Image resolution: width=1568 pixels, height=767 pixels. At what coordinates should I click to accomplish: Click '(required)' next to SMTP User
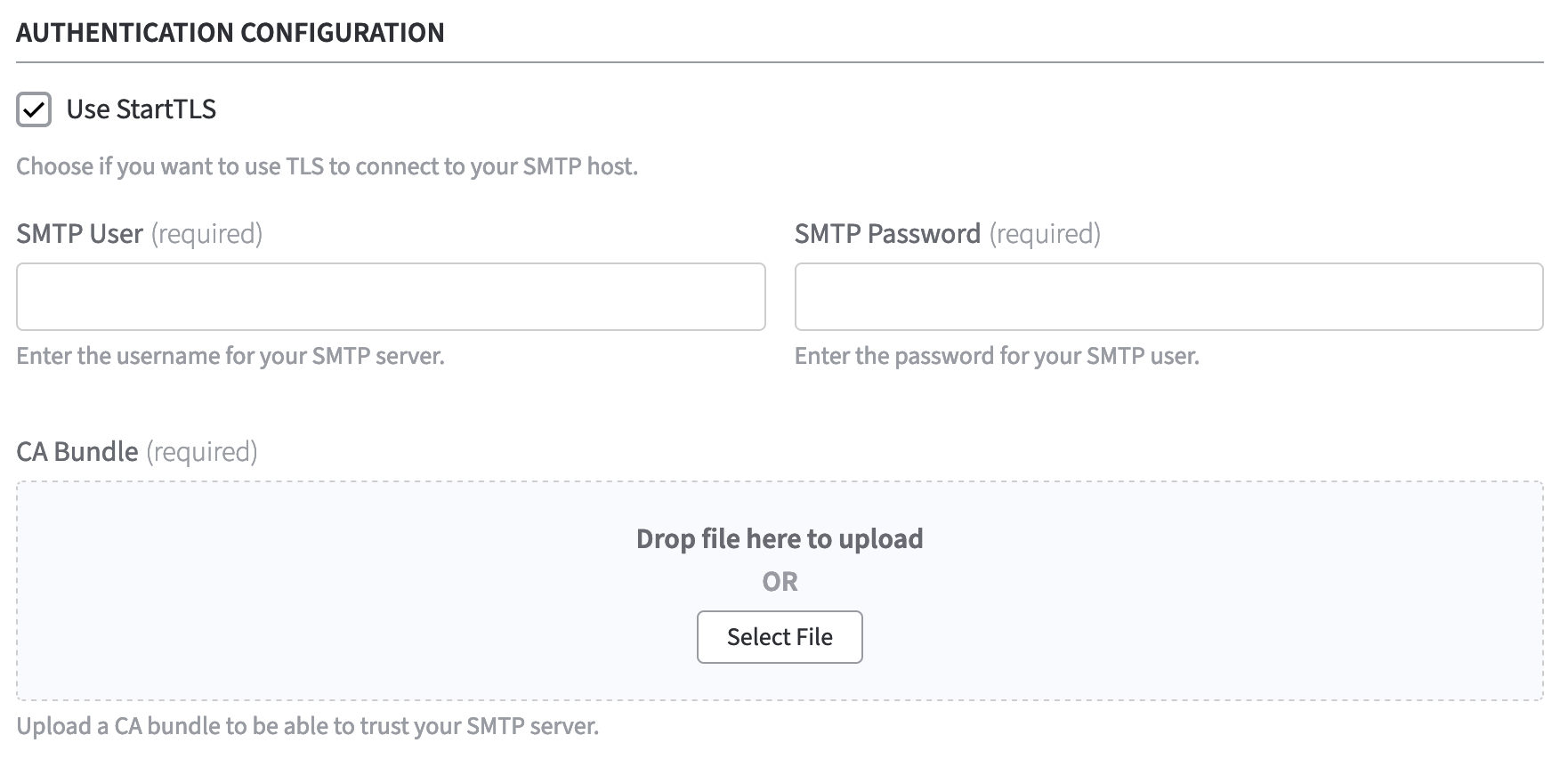(x=206, y=234)
